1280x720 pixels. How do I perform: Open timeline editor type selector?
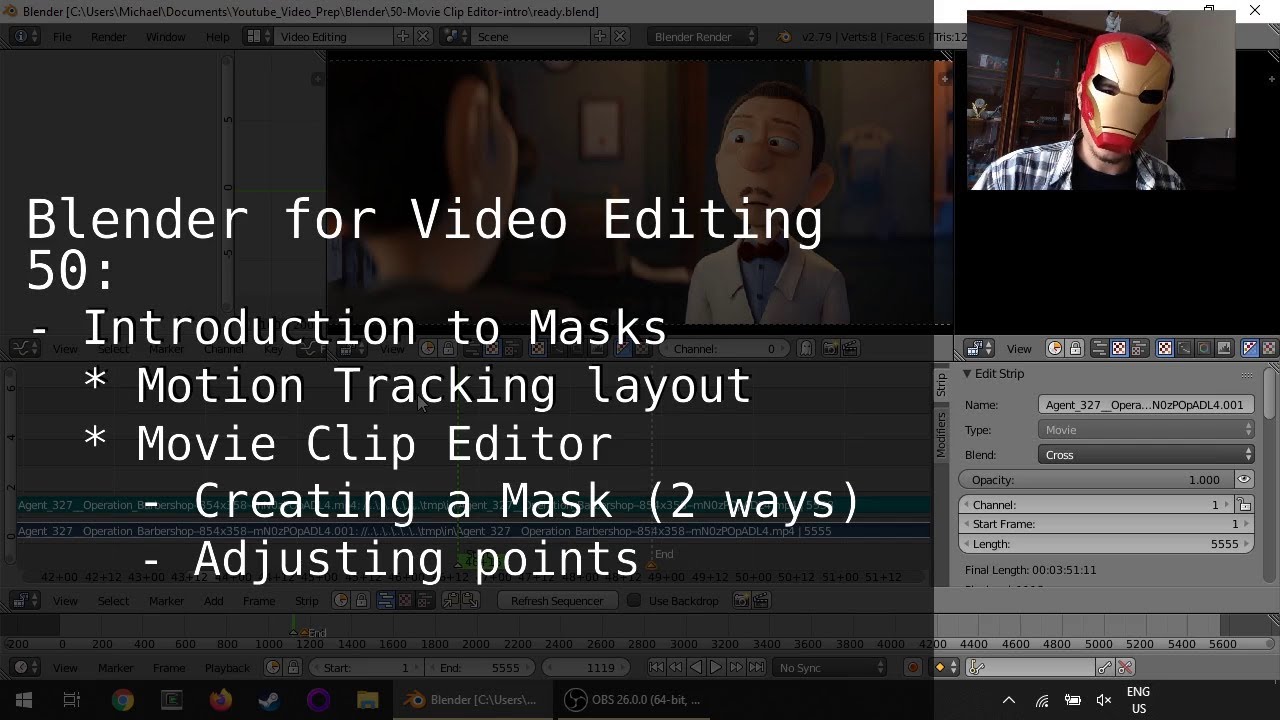[24, 668]
